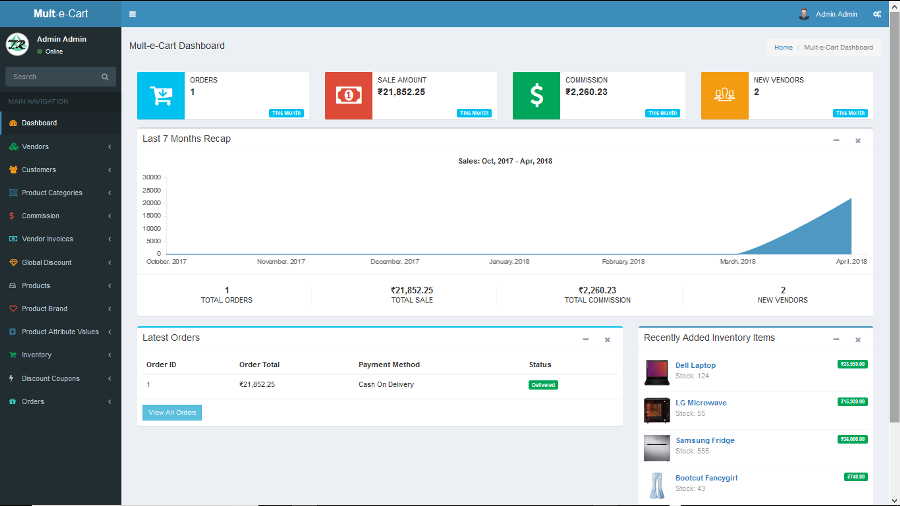Minimize the Latest Orders panel
The height and width of the screenshot is (506, 900).
586,339
